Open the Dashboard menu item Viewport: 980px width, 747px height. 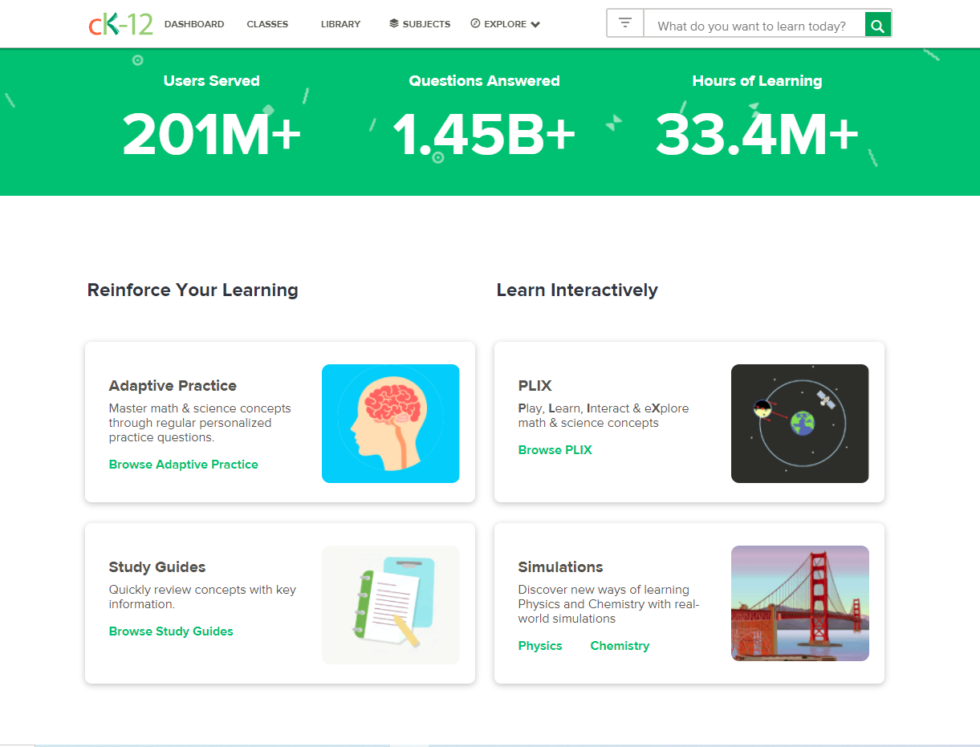pyautogui.click(x=194, y=23)
